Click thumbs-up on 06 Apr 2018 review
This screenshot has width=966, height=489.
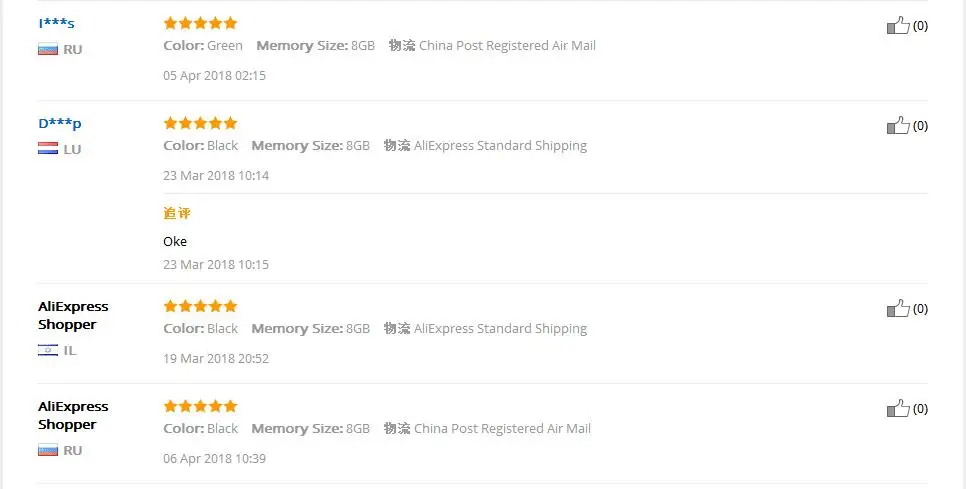pos(897,409)
